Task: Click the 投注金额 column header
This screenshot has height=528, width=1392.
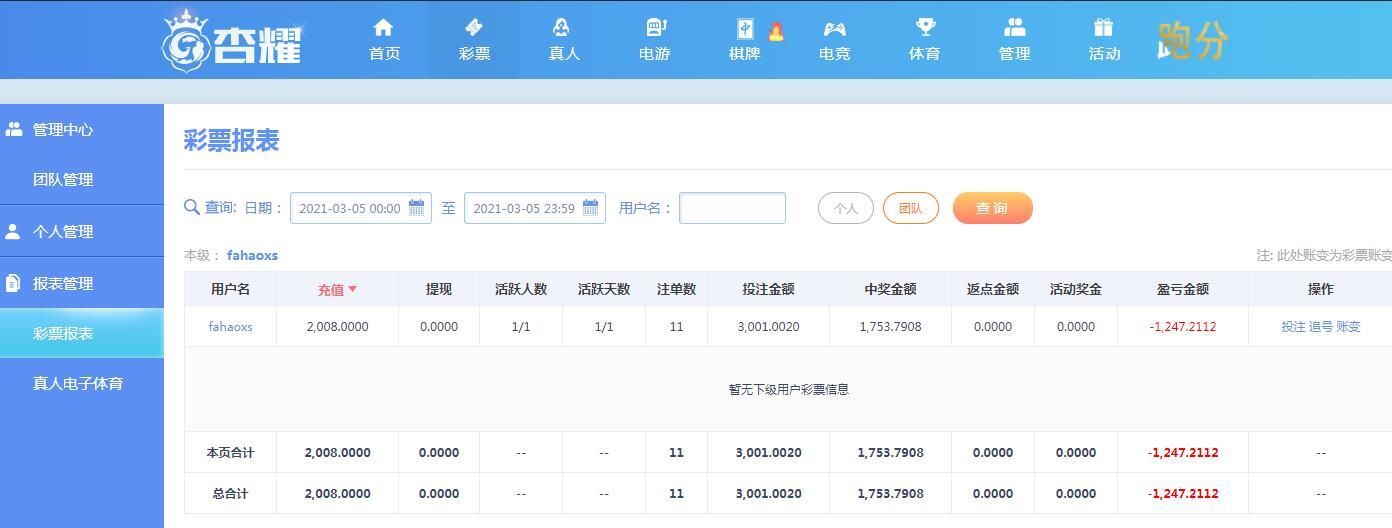Action: click(768, 289)
